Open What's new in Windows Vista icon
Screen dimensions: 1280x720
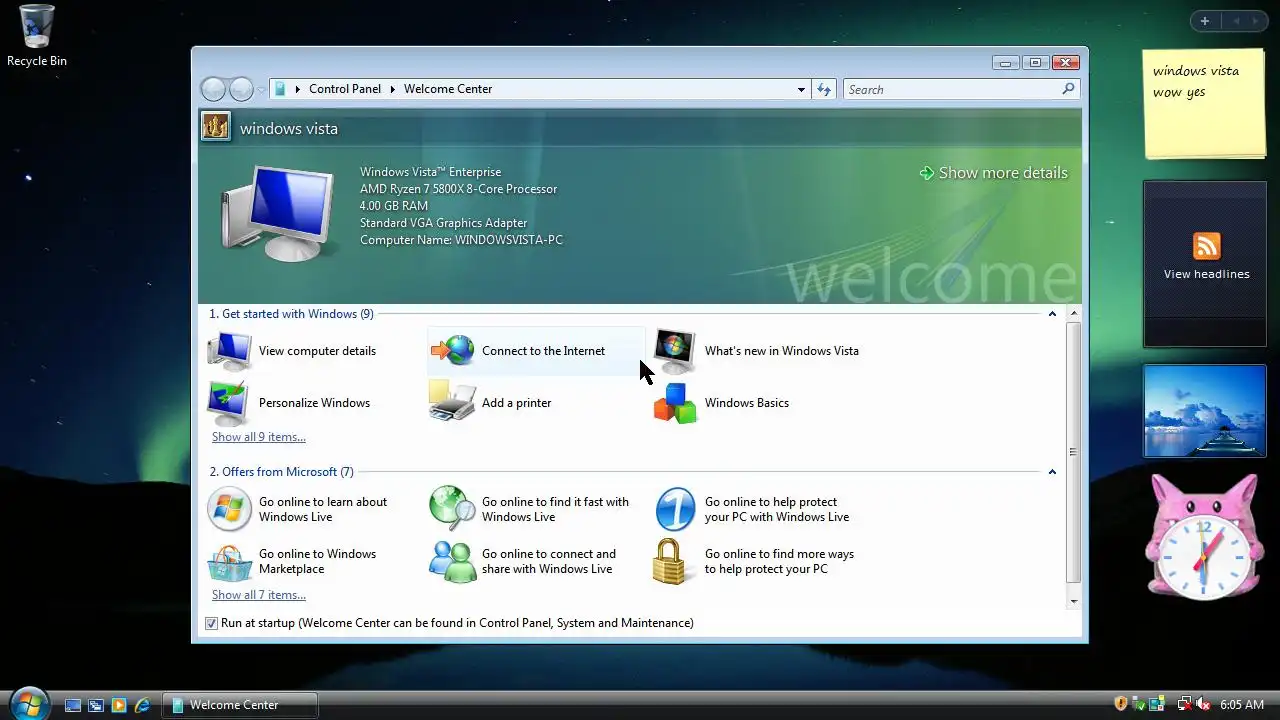click(x=675, y=351)
